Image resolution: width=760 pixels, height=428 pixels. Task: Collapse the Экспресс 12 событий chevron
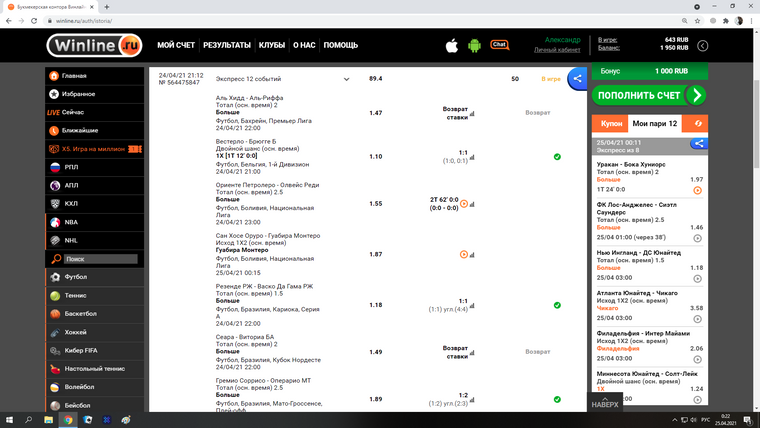(x=347, y=79)
